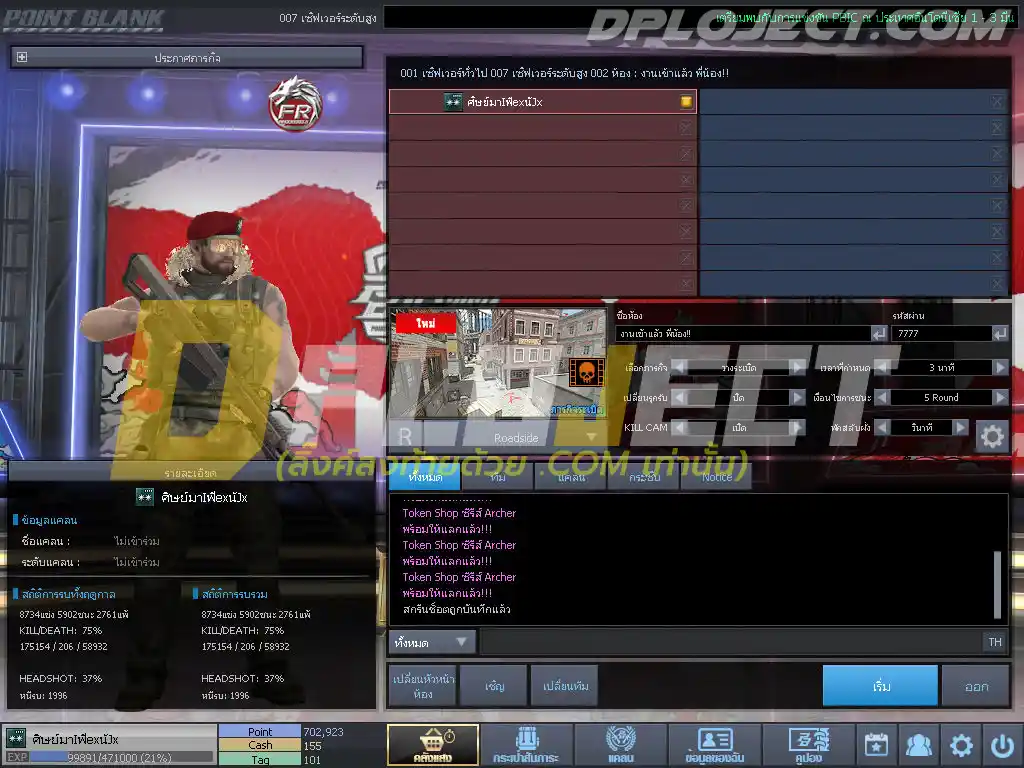Open the ทั้งหมด chat channel dropdown
1024x768 pixels.
coord(432,643)
